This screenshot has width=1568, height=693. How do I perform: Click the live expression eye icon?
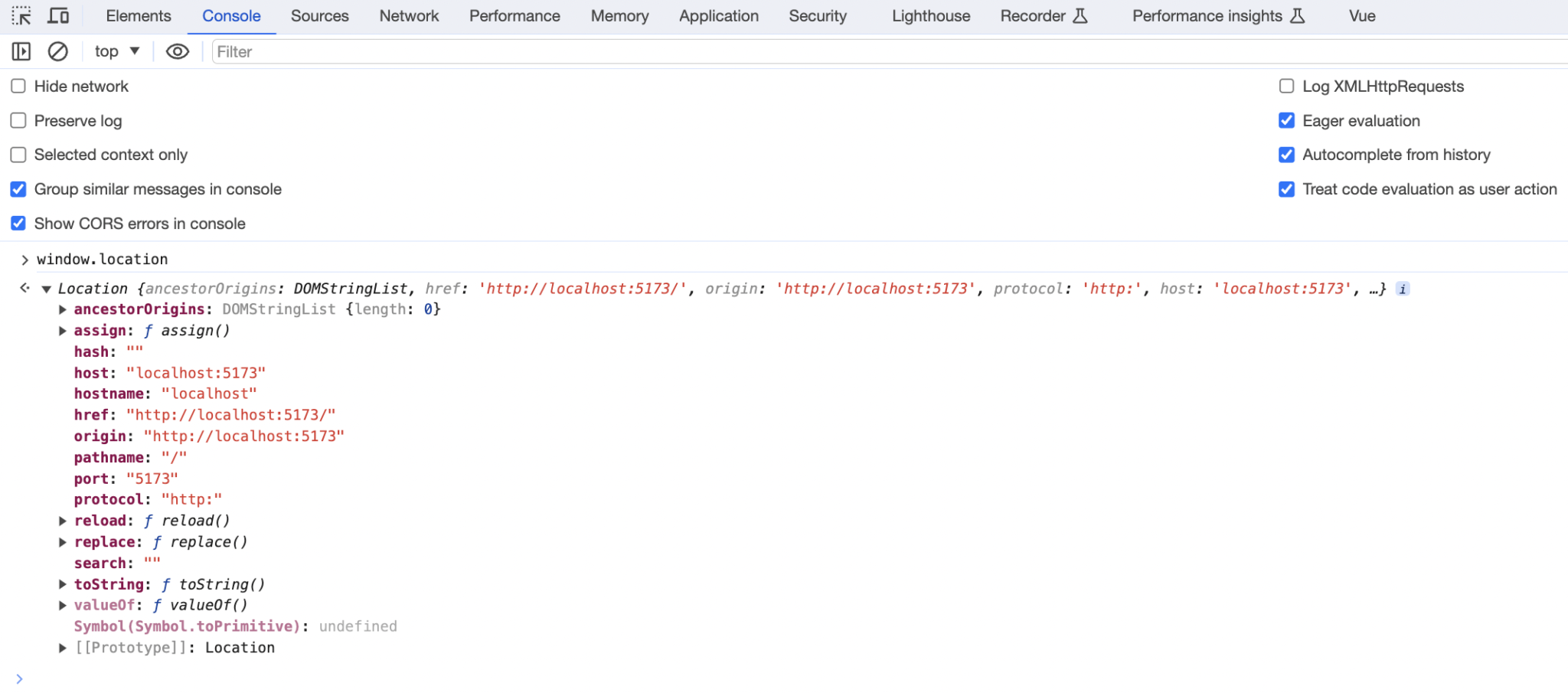[x=177, y=51]
